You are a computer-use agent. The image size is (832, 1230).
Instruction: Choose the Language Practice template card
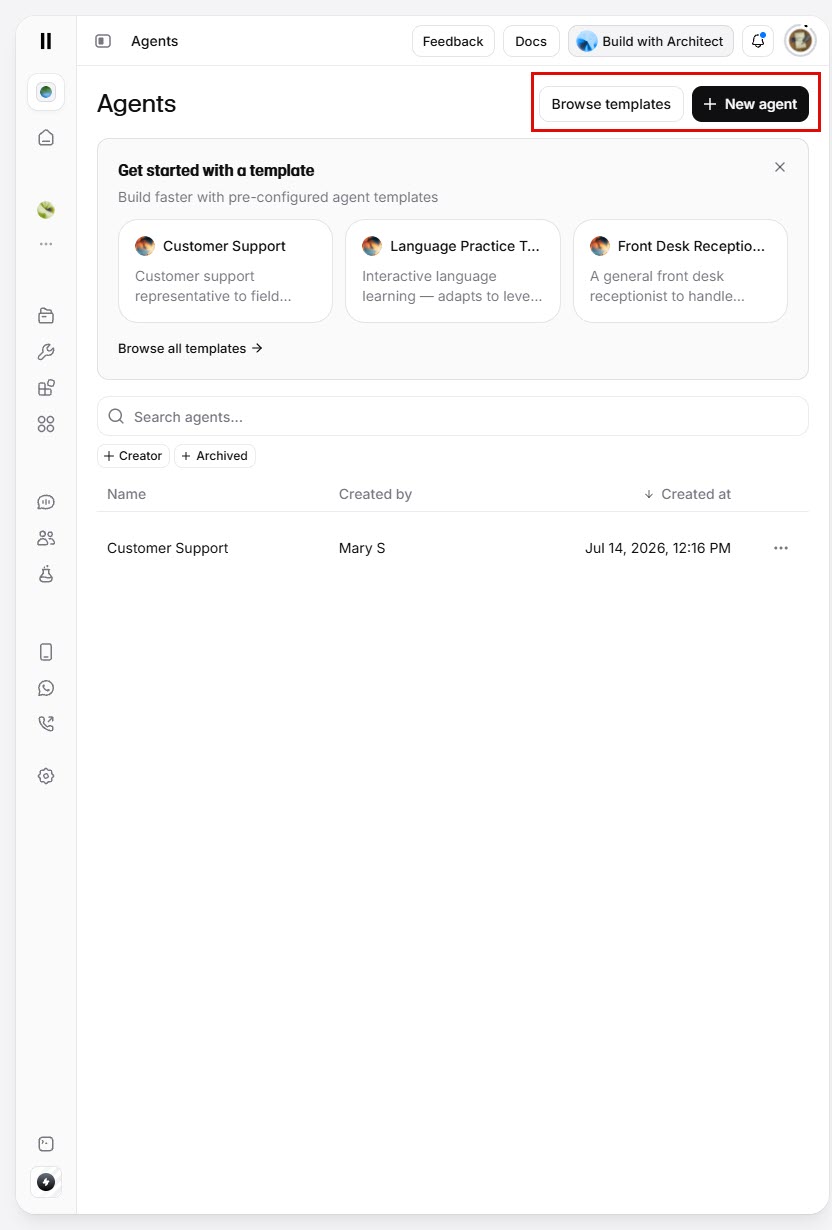(453, 271)
